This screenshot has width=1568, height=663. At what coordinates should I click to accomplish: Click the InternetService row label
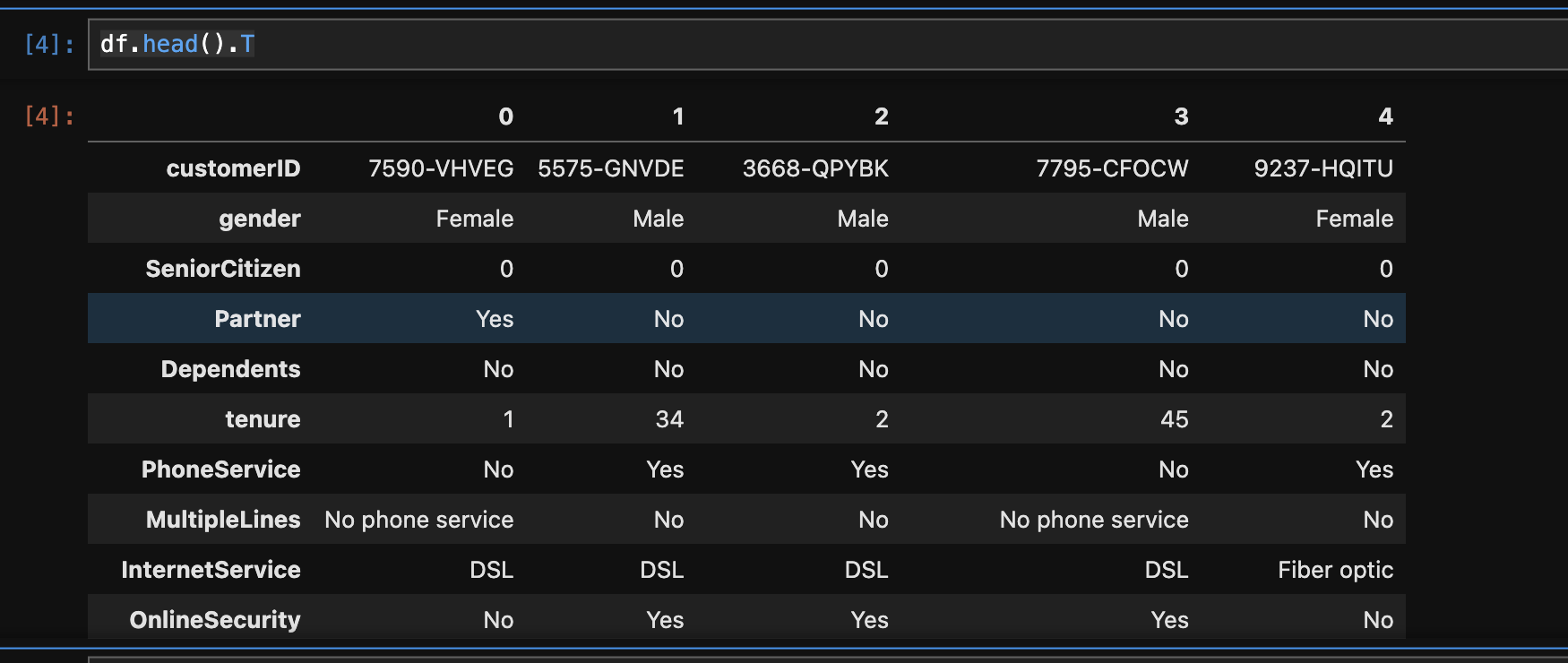[x=211, y=570]
